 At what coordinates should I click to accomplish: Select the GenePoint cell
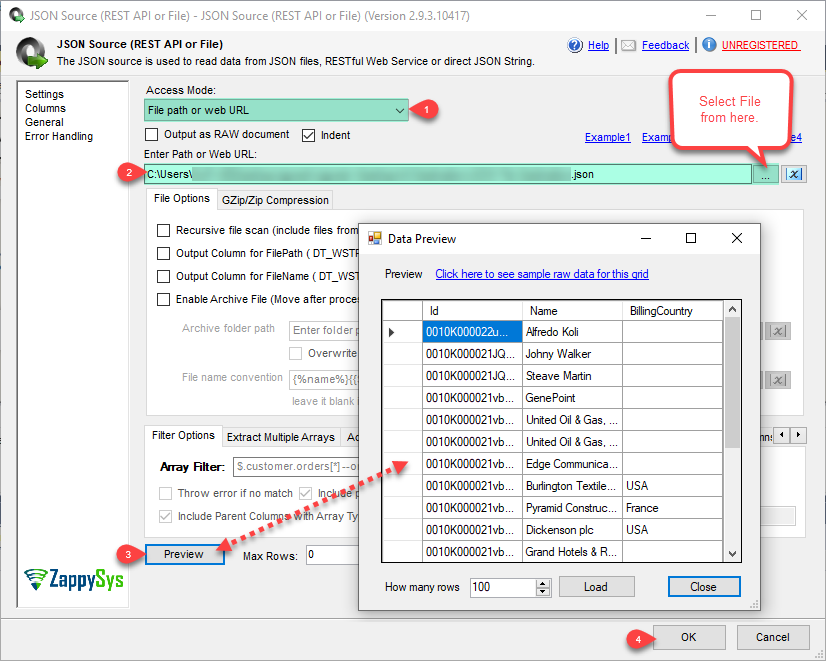pyautogui.click(x=572, y=398)
